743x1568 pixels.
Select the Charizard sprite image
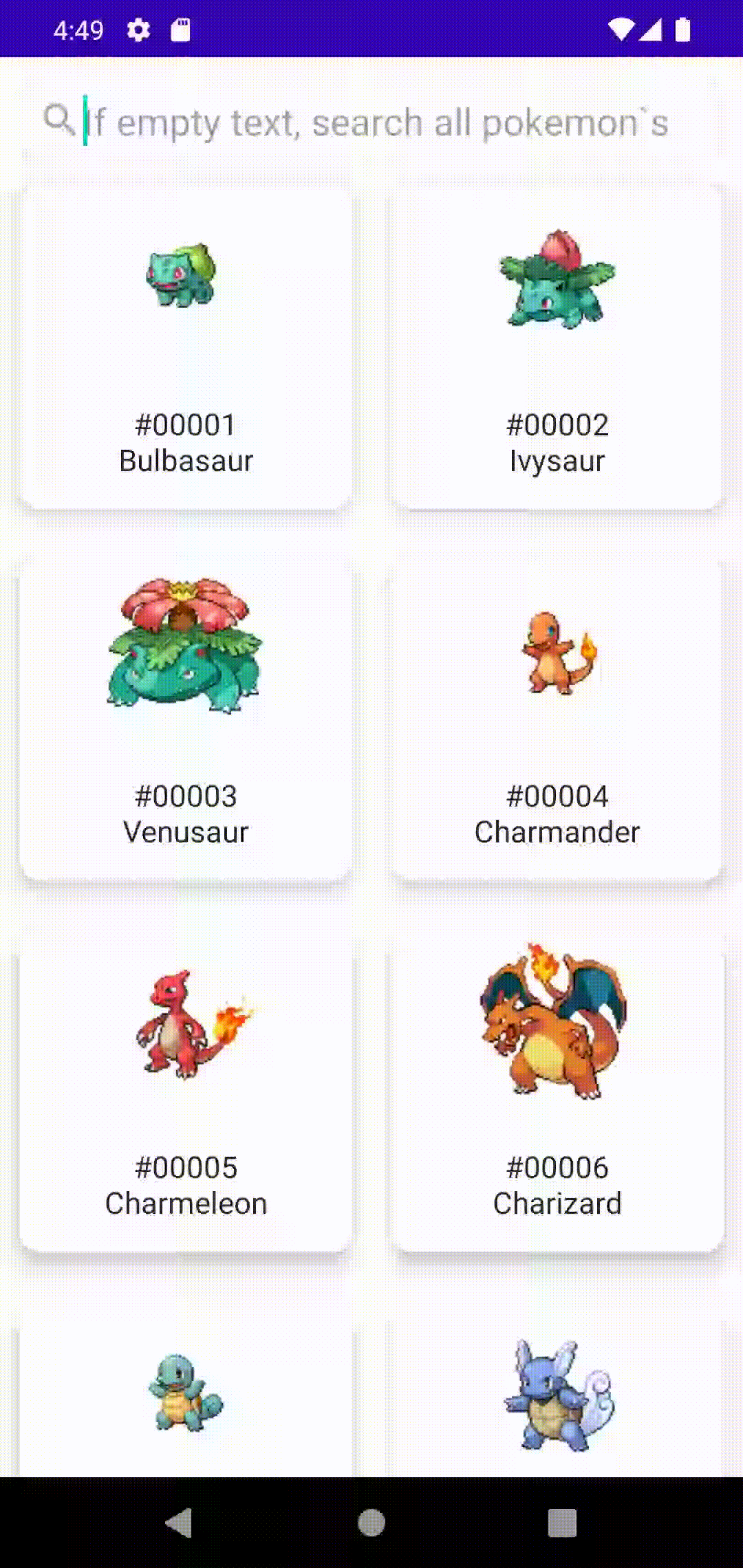pos(554,1021)
